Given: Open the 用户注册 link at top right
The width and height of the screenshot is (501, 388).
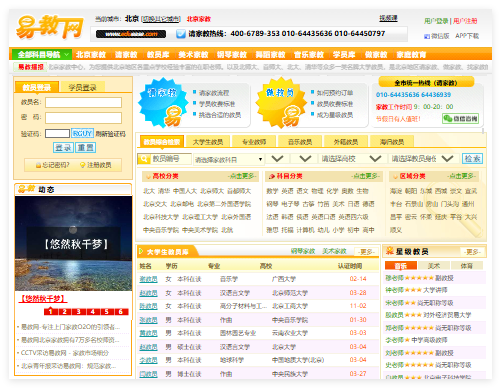Looking at the screenshot, I should (465, 21).
